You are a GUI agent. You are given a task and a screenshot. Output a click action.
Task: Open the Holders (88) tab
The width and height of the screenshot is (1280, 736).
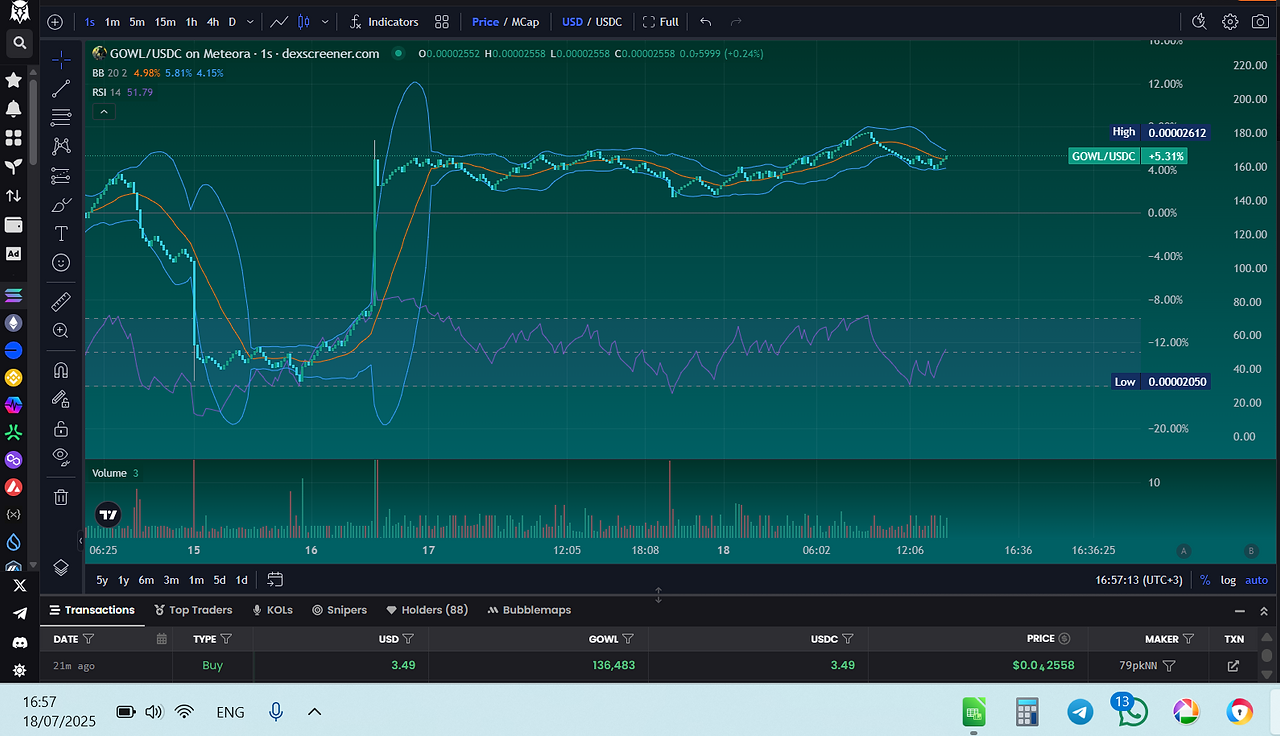(427, 610)
